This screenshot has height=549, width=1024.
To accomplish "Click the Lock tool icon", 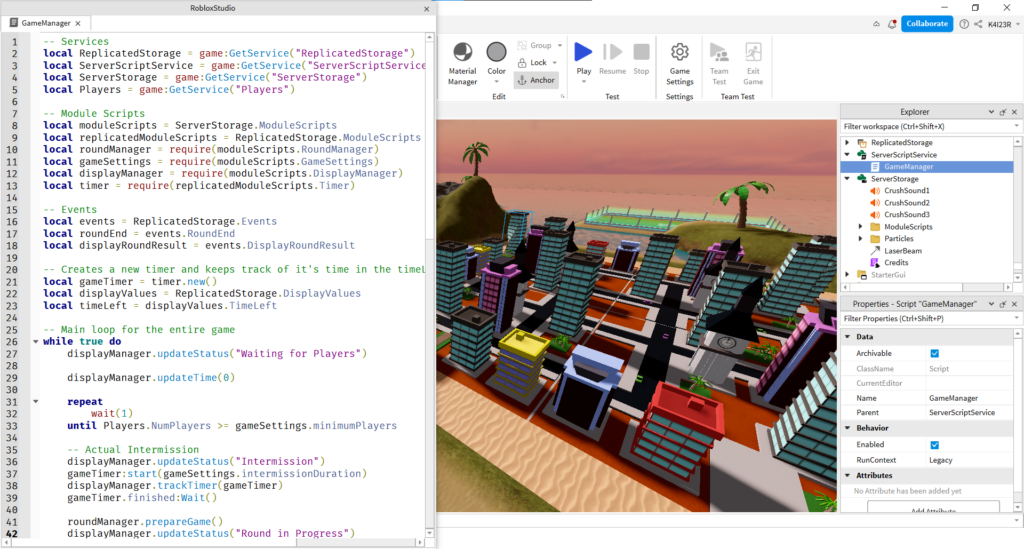I will pos(522,63).
